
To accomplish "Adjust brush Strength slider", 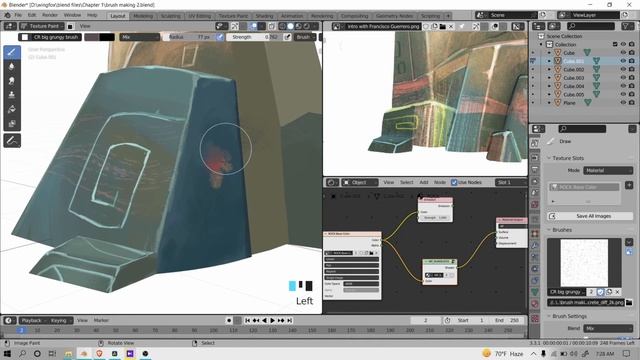I will point(255,37).
